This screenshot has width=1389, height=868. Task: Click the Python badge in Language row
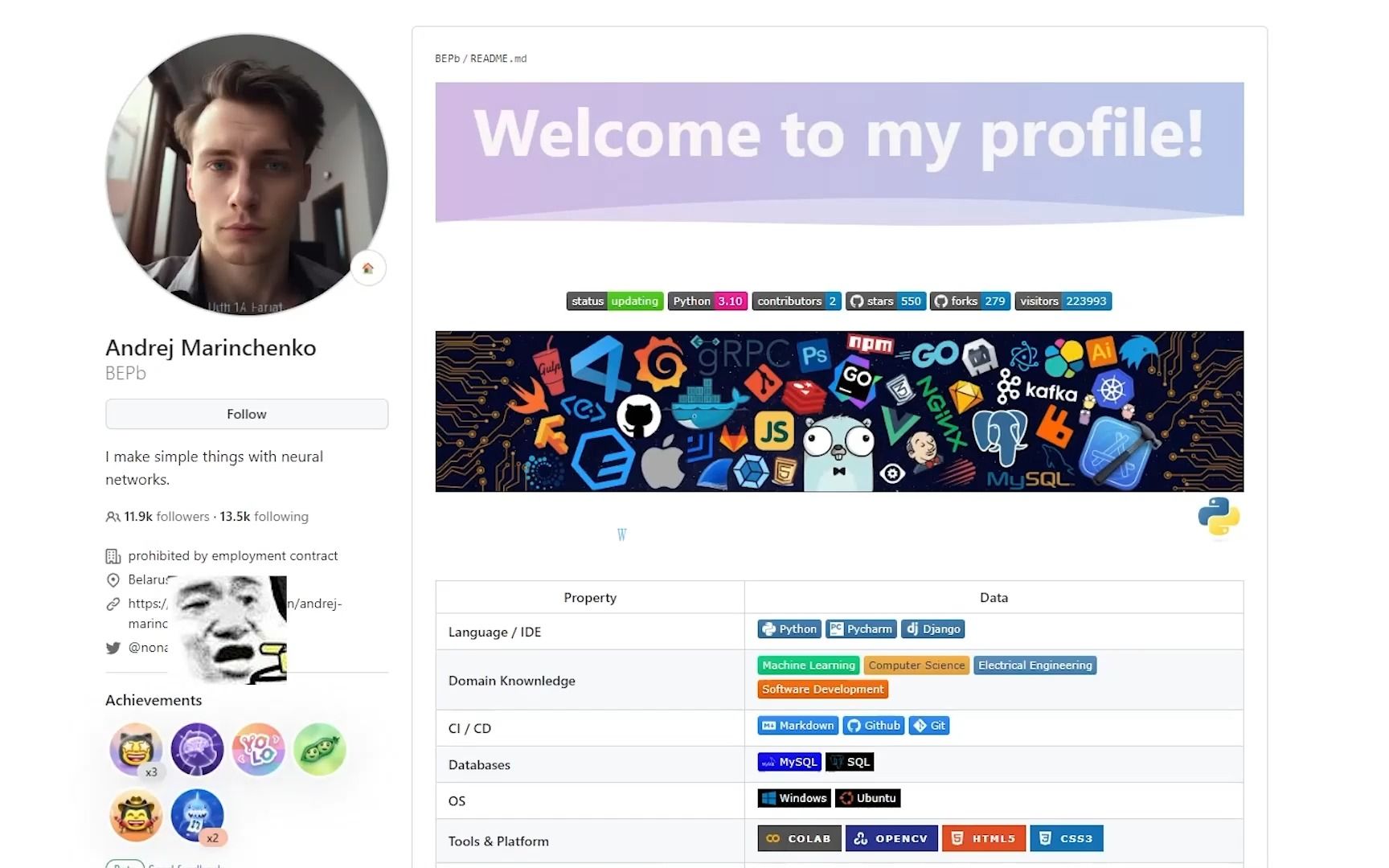click(789, 629)
